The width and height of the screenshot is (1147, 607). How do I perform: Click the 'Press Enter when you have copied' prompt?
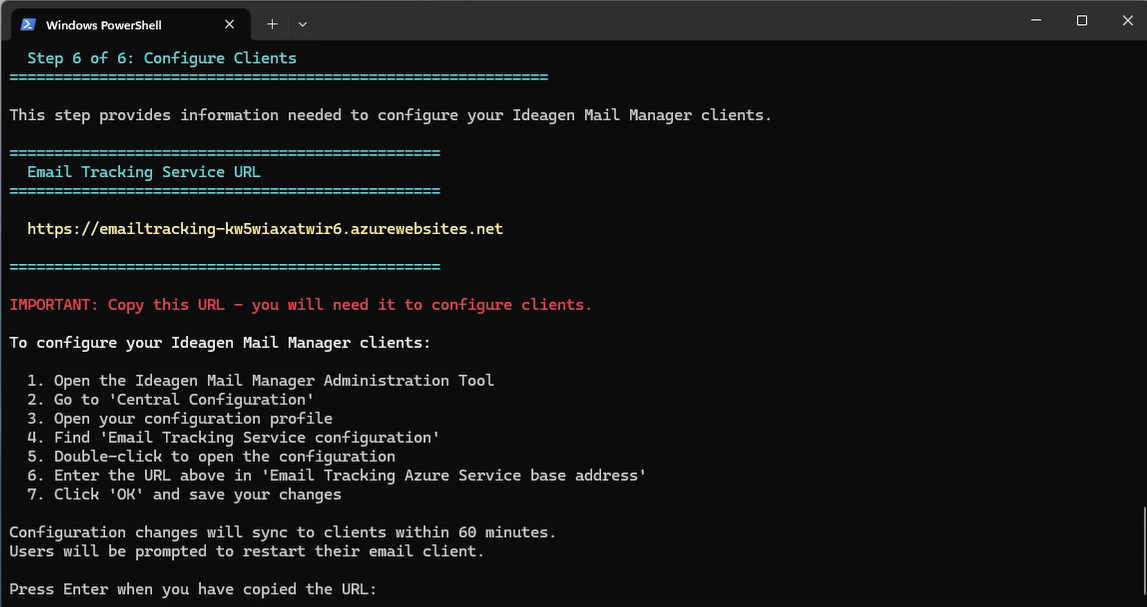coord(193,589)
